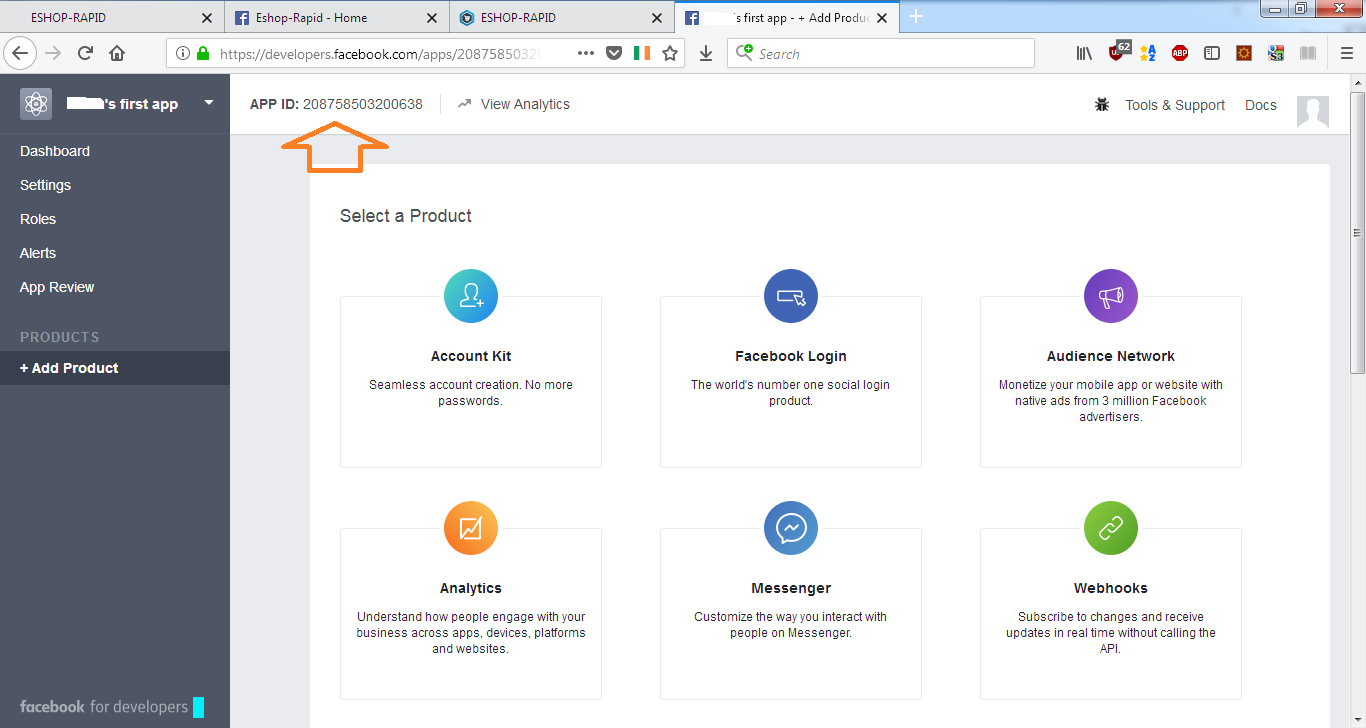Click the Account Kit product icon

point(471,296)
